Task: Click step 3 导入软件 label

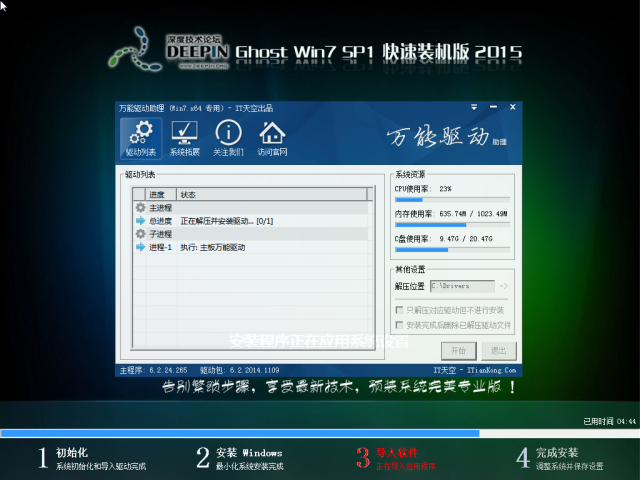Action: click(397, 453)
